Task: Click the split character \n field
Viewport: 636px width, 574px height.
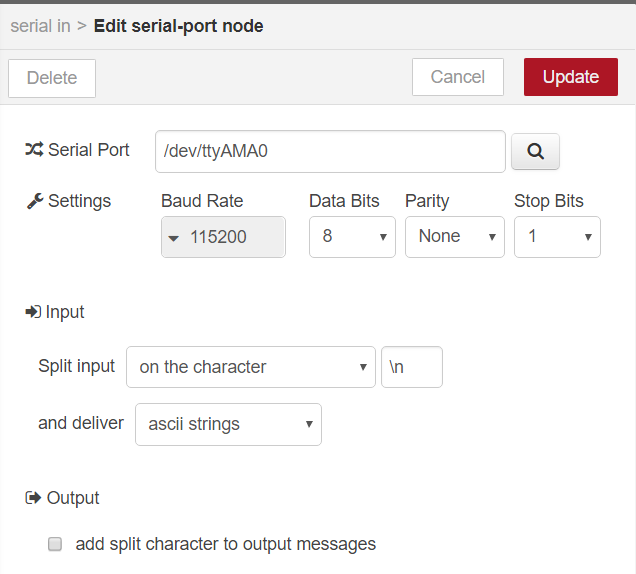Action: [412, 367]
